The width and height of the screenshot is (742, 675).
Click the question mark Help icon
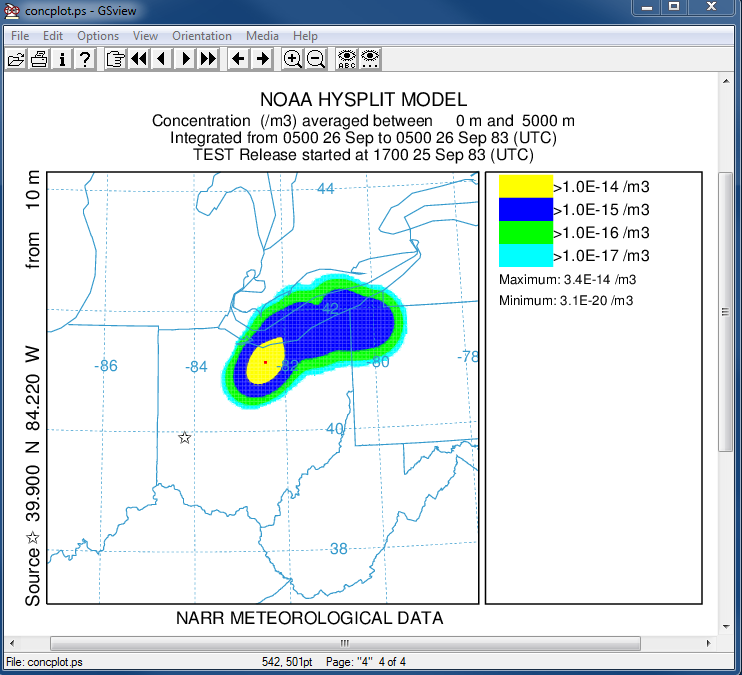pos(85,59)
